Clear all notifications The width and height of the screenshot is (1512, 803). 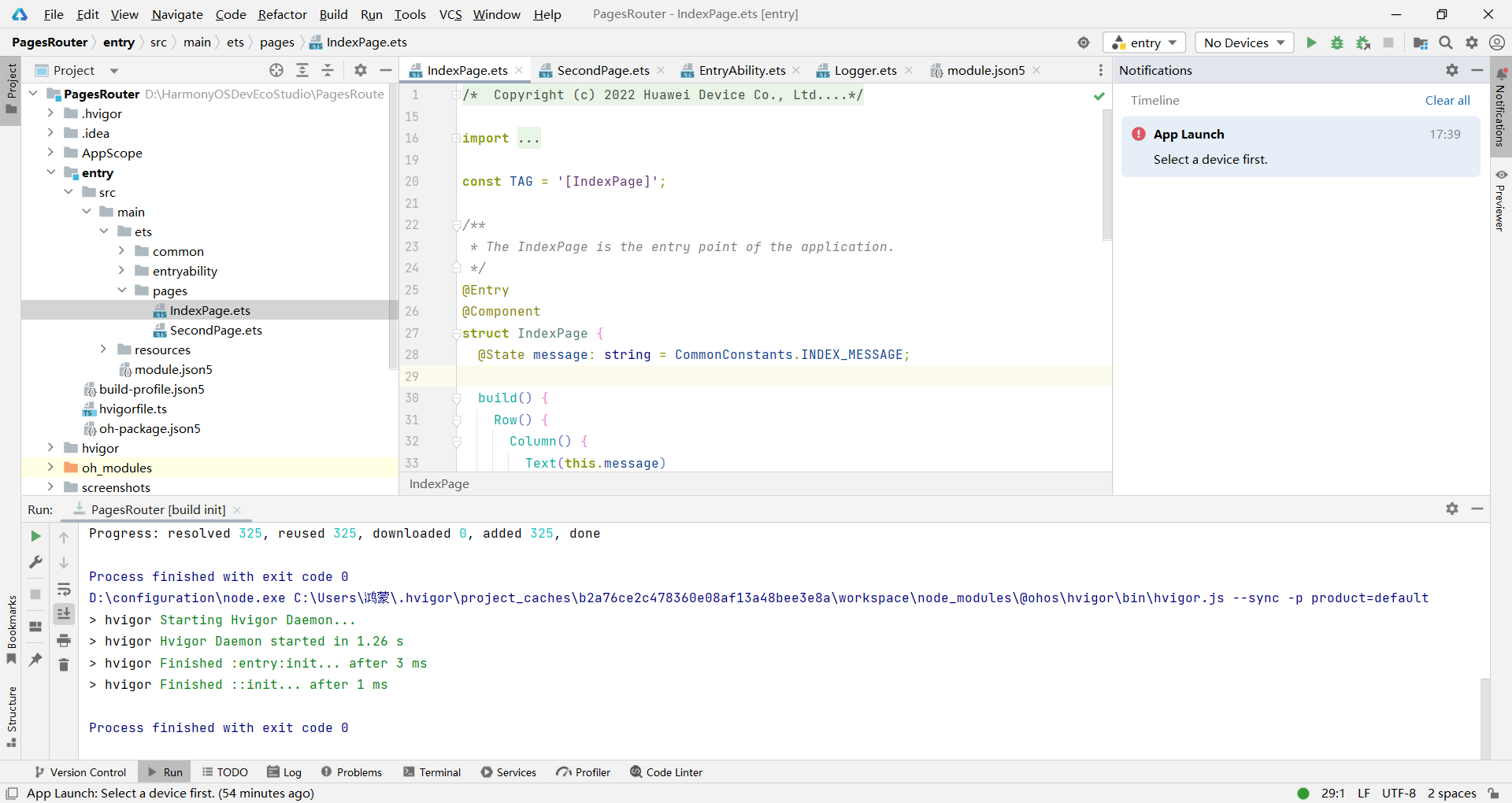pyautogui.click(x=1447, y=100)
